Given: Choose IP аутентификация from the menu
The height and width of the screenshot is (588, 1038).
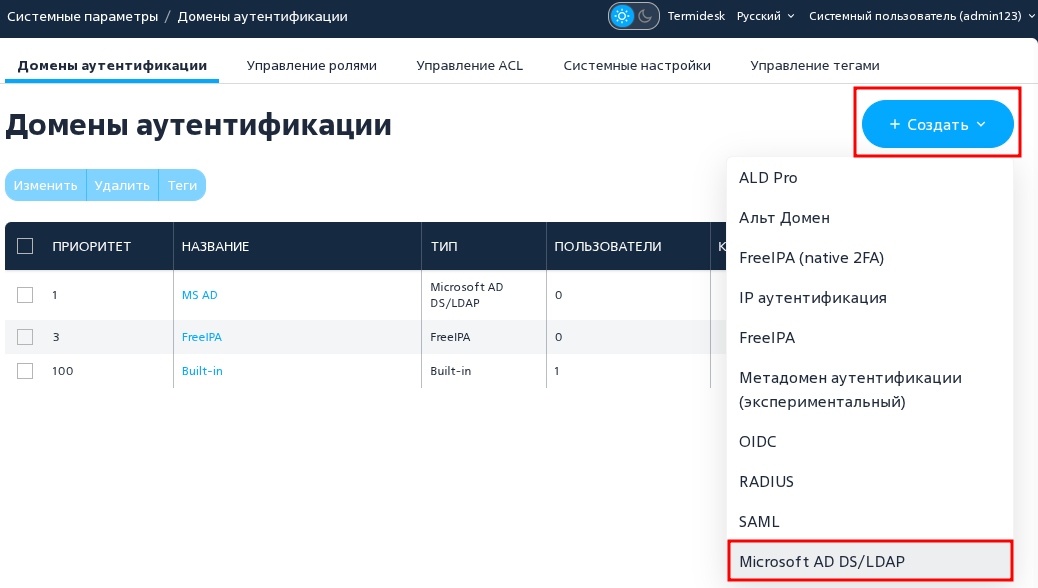Looking at the screenshot, I should point(870,298).
